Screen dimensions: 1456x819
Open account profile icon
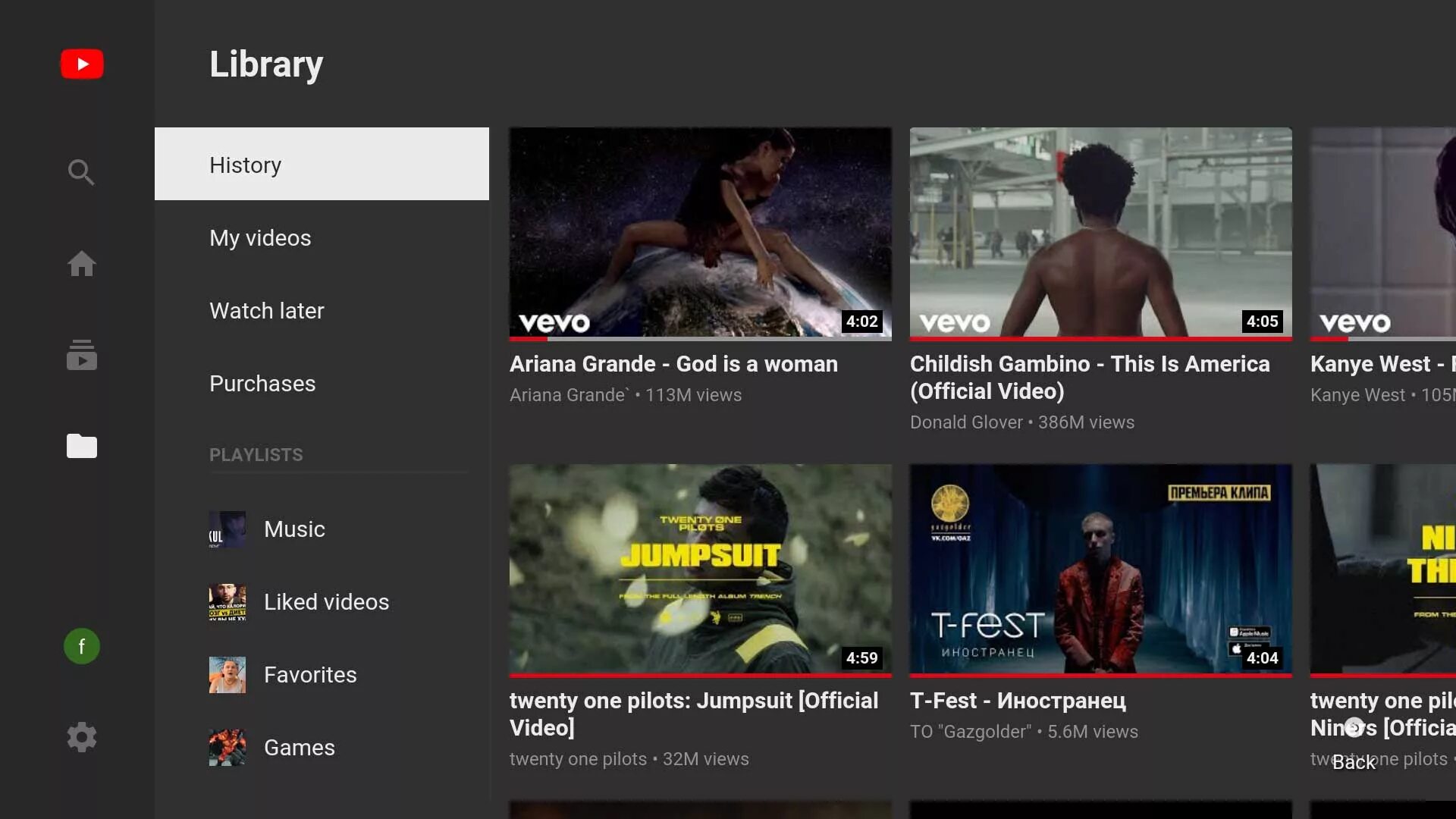[x=82, y=646]
